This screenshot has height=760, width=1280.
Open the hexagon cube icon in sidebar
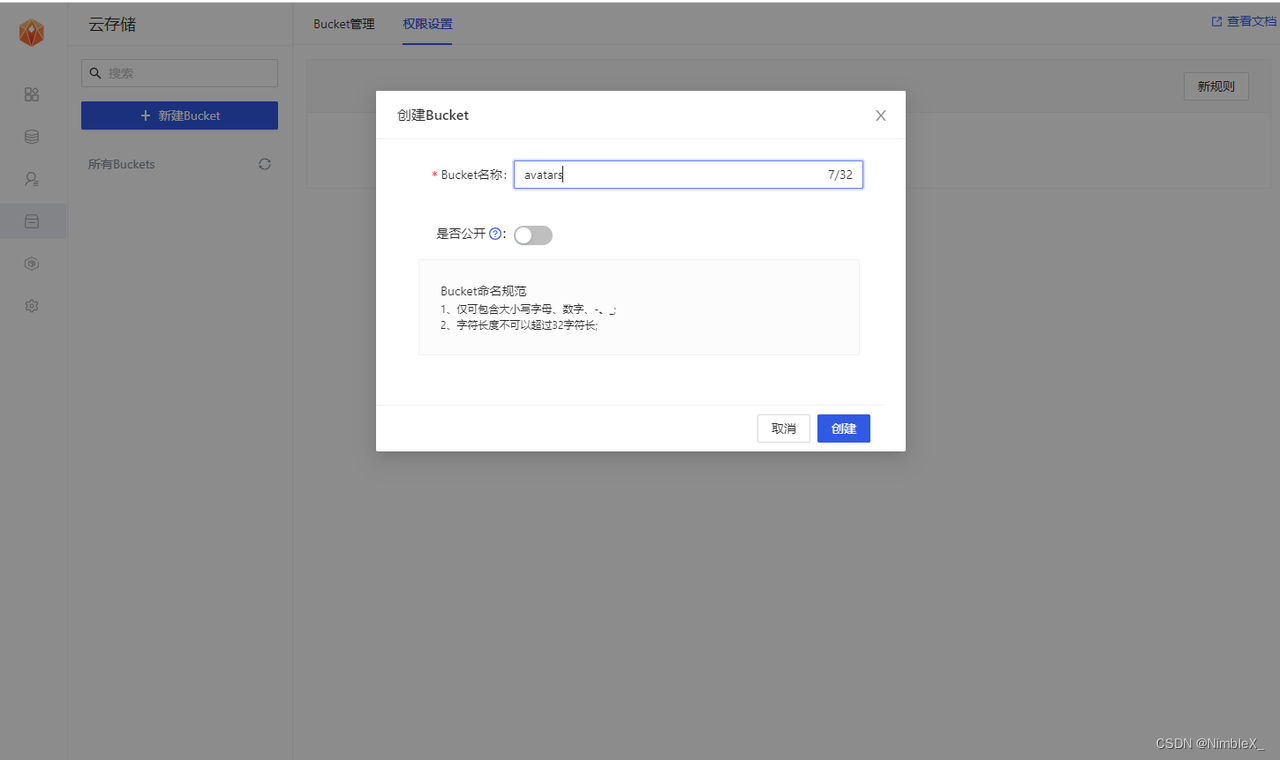coord(31,263)
